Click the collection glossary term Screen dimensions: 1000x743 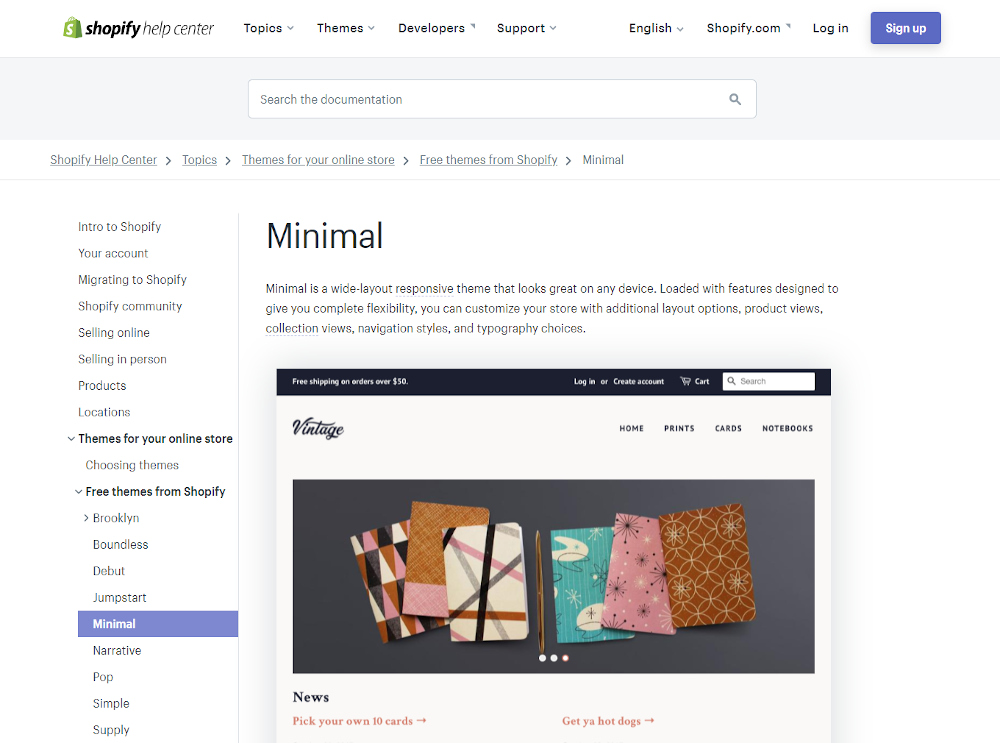(x=291, y=328)
